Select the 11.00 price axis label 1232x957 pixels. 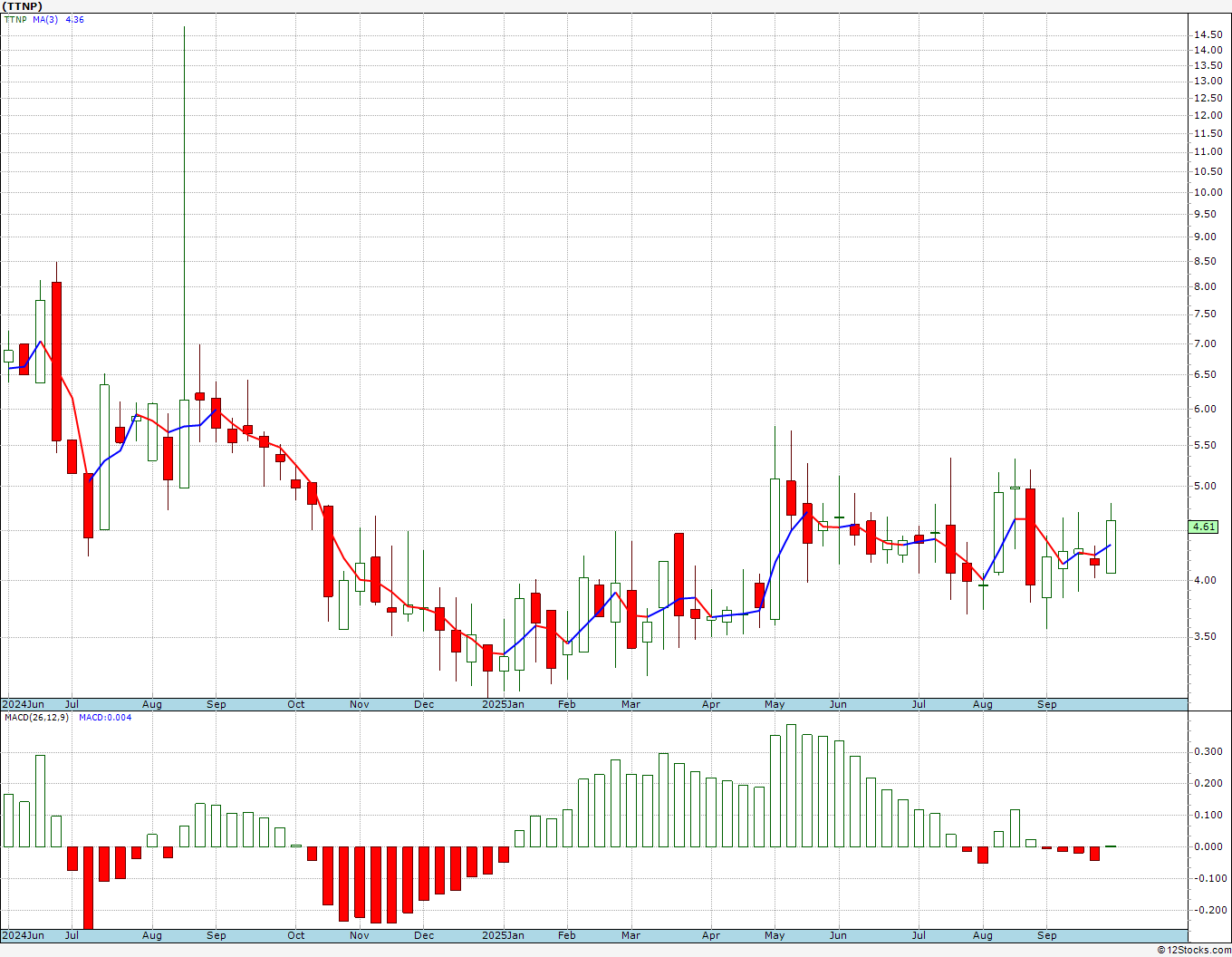pyautogui.click(x=1208, y=152)
